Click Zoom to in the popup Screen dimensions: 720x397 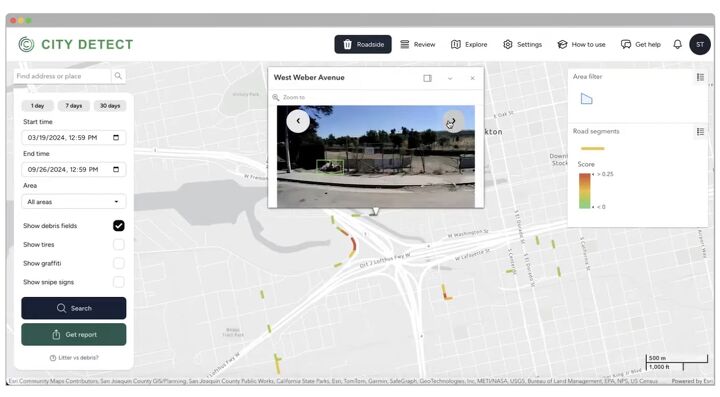click(289, 97)
